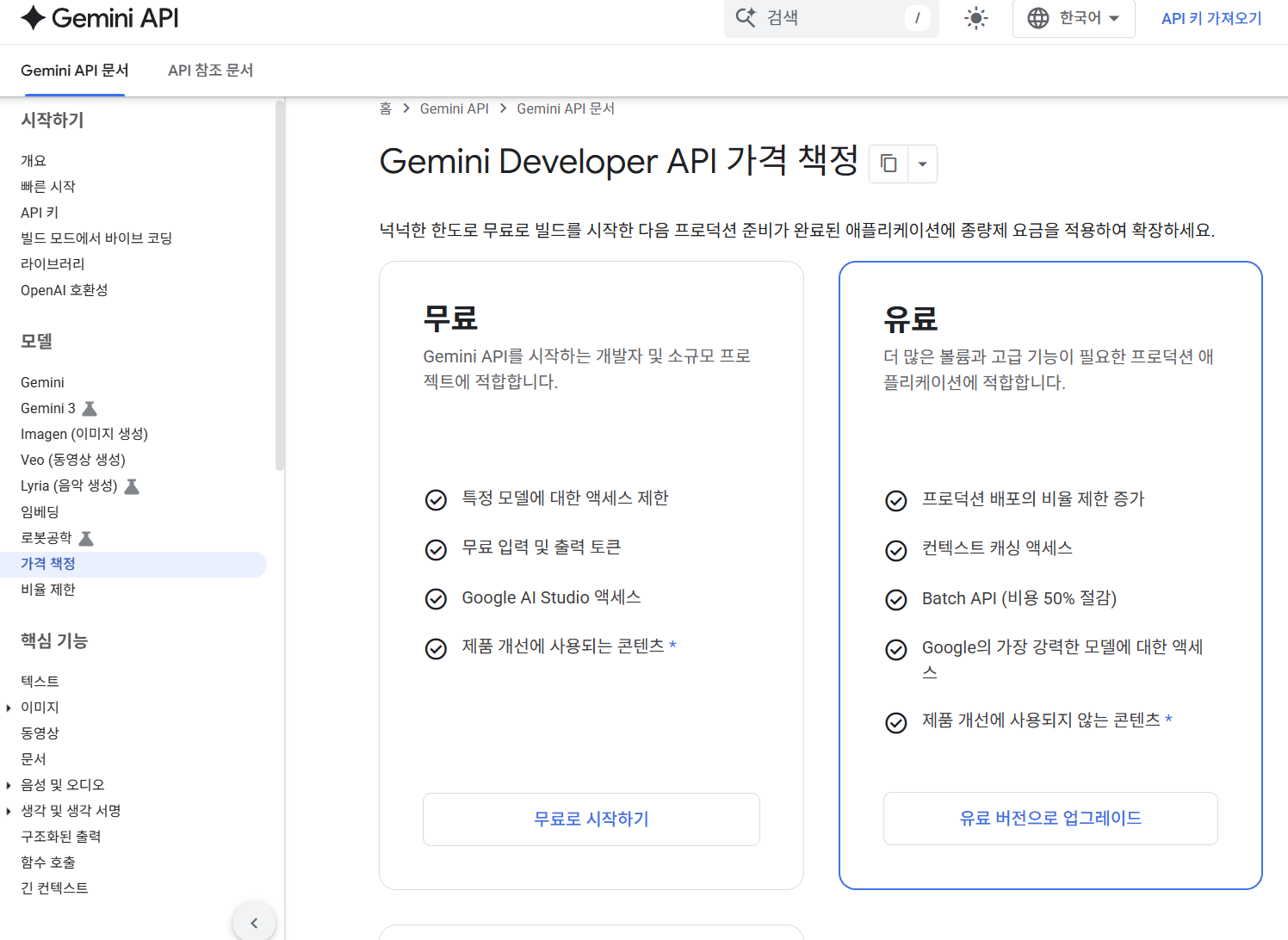The image size is (1288, 940).
Task: Click the 유료 plan heading
Action: click(x=911, y=319)
